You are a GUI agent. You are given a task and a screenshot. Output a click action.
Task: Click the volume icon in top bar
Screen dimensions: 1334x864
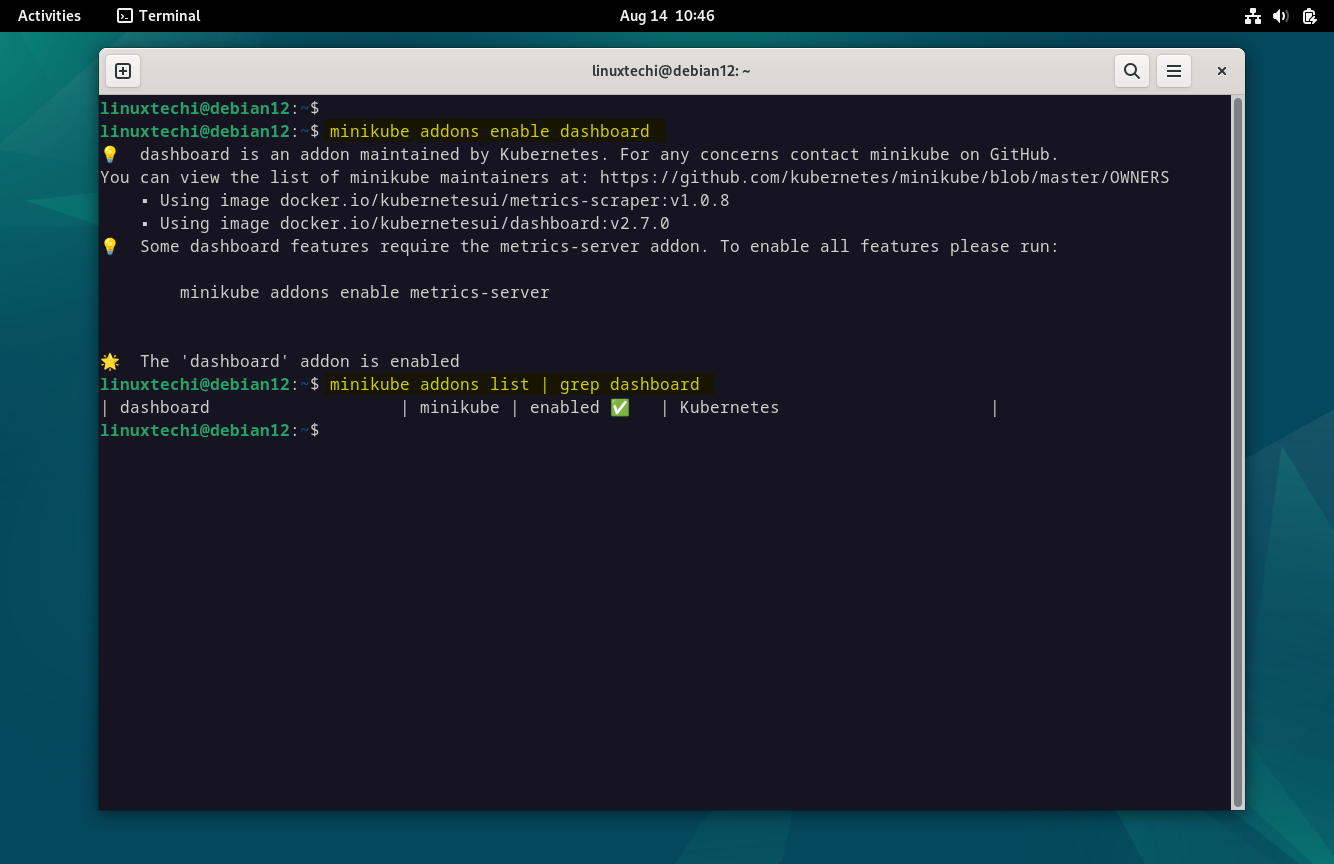click(x=1281, y=16)
